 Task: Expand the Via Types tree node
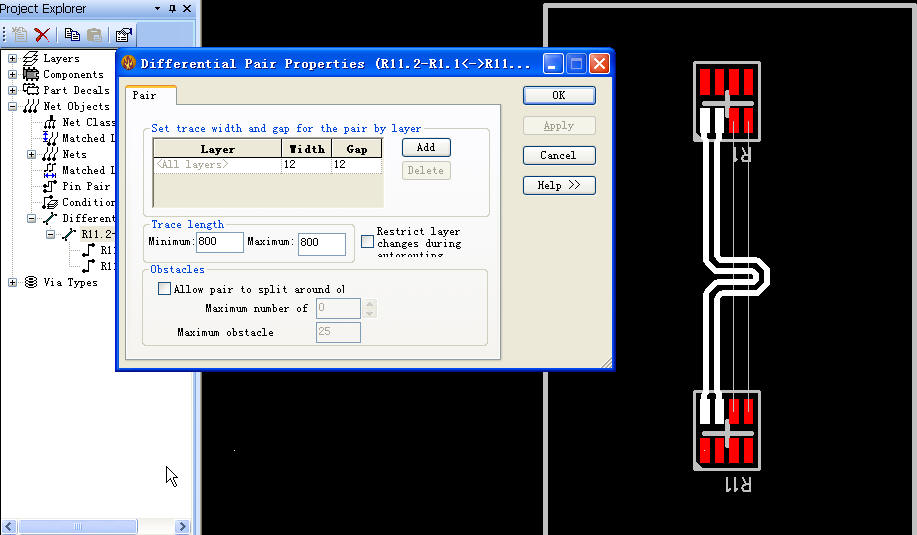(12, 282)
